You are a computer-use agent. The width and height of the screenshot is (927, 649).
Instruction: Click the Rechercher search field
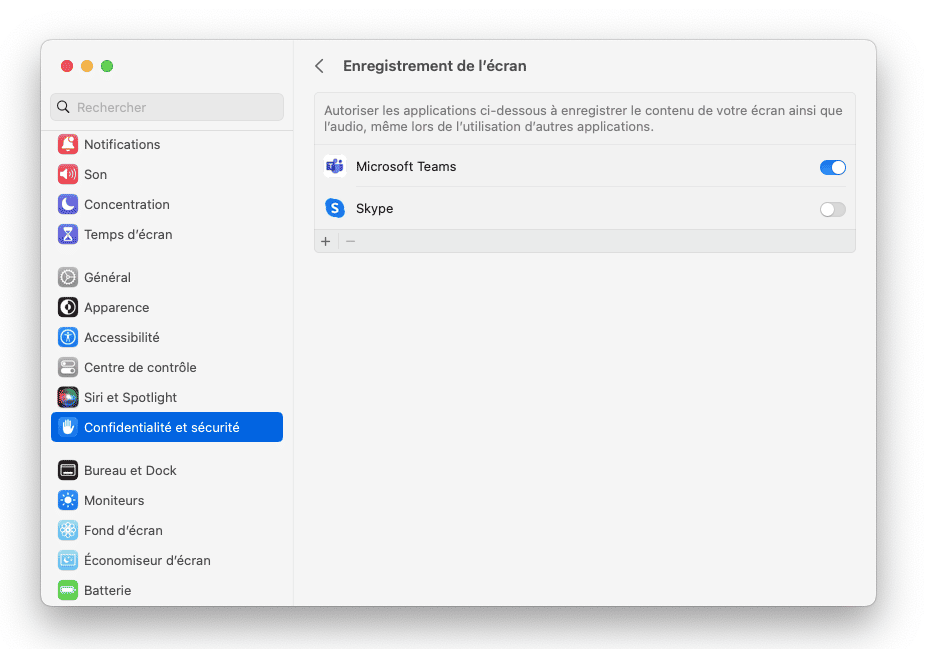coord(167,107)
